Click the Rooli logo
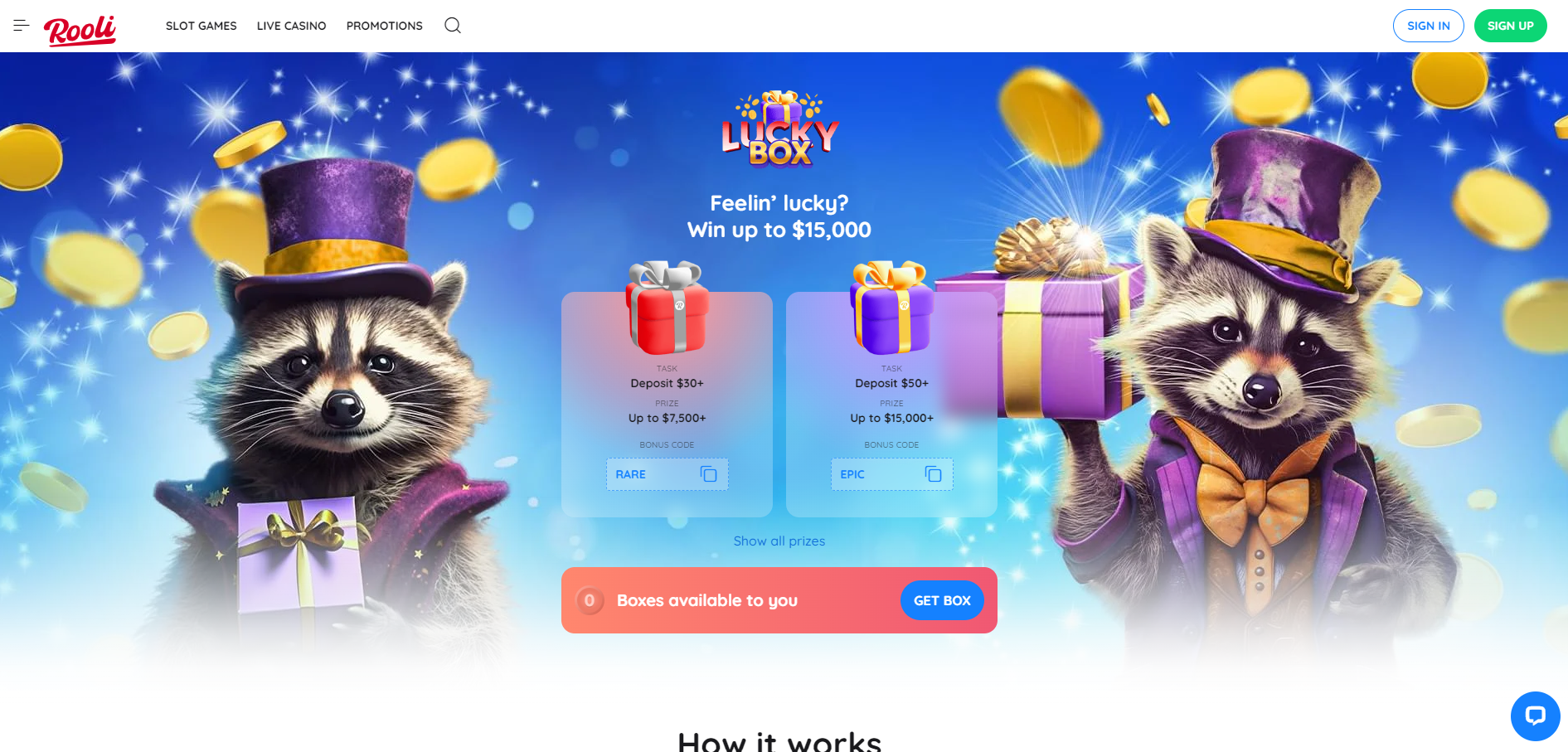1568x752 pixels. 80,30
